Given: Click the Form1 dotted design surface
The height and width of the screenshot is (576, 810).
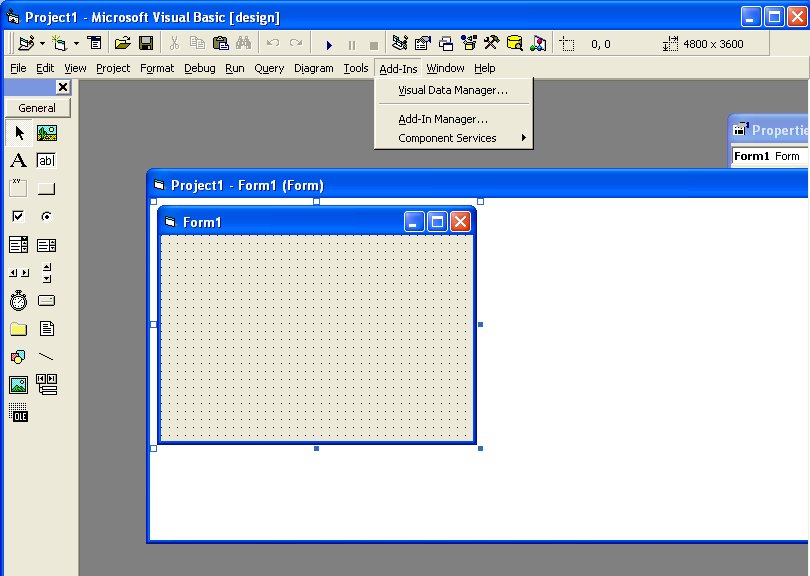Looking at the screenshot, I should [x=317, y=337].
